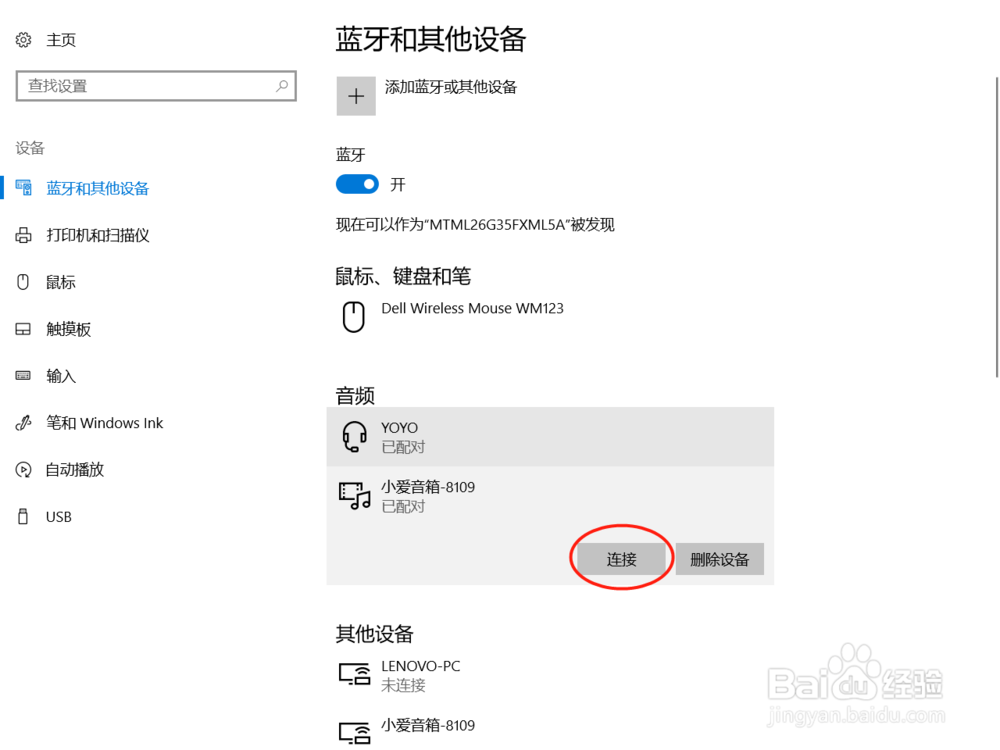Open 自动播放 settings
Viewport: 1000px width, 750px height.
click(75, 469)
